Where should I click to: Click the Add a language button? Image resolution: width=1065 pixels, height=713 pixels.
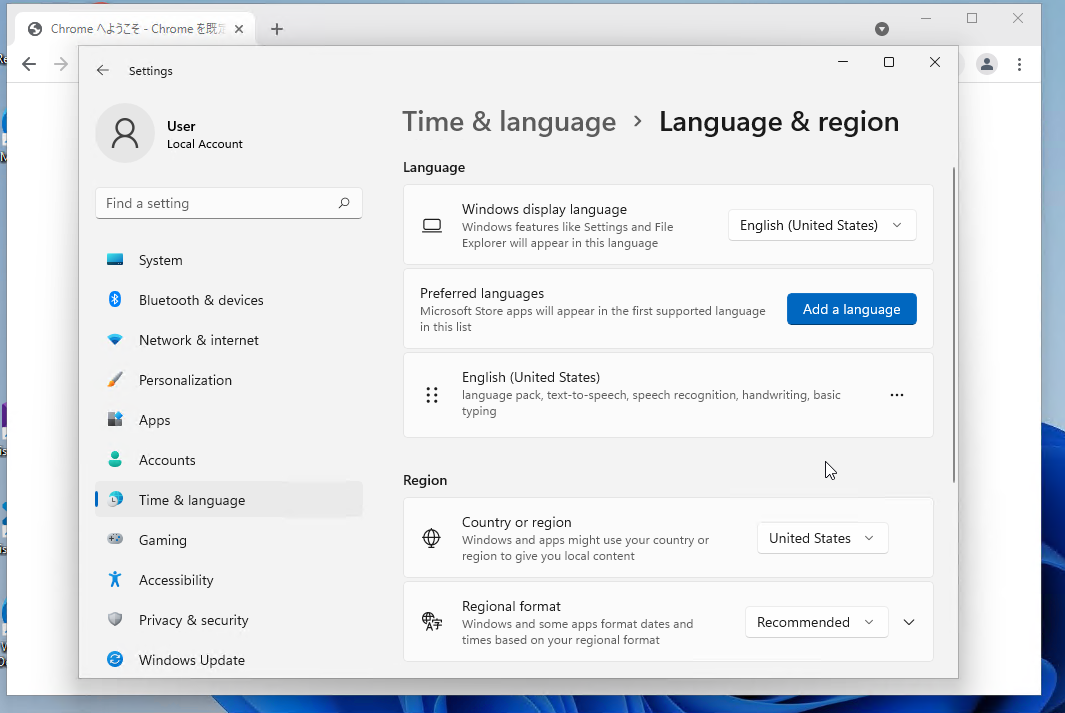click(851, 309)
